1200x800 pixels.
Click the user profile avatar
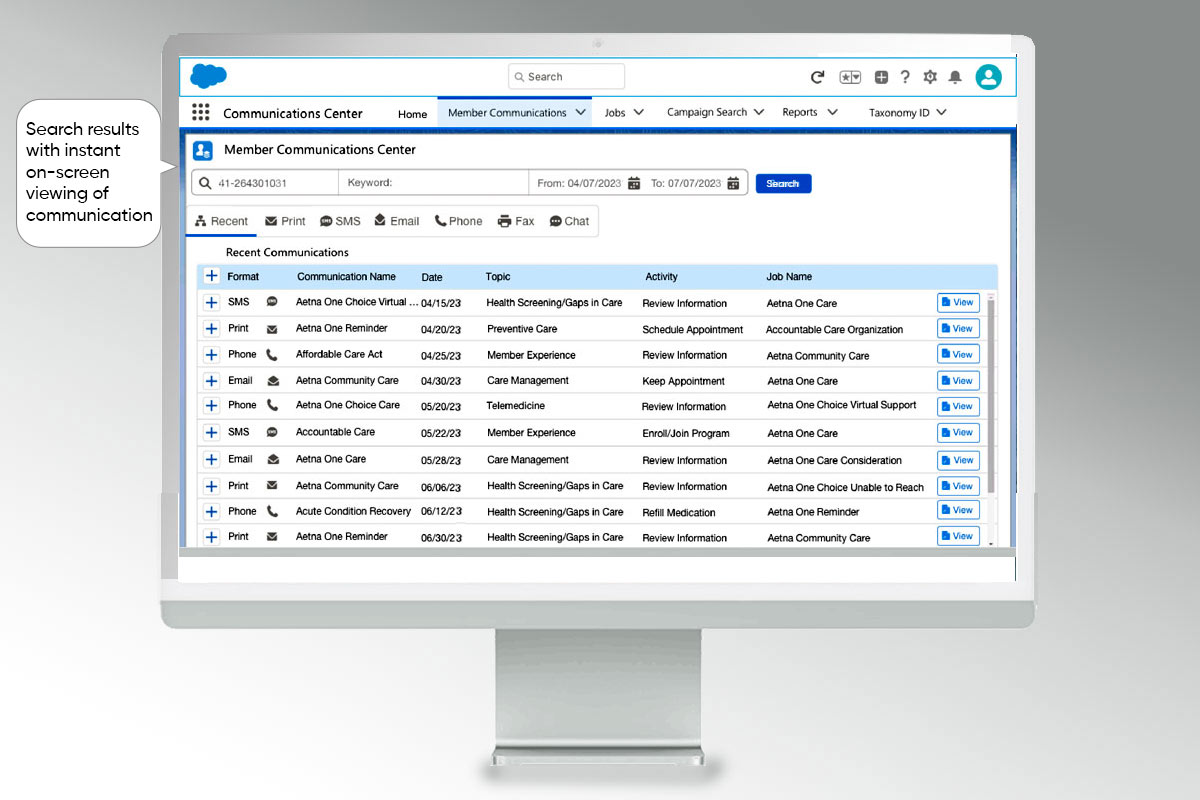pyautogui.click(x=988, y=77)
